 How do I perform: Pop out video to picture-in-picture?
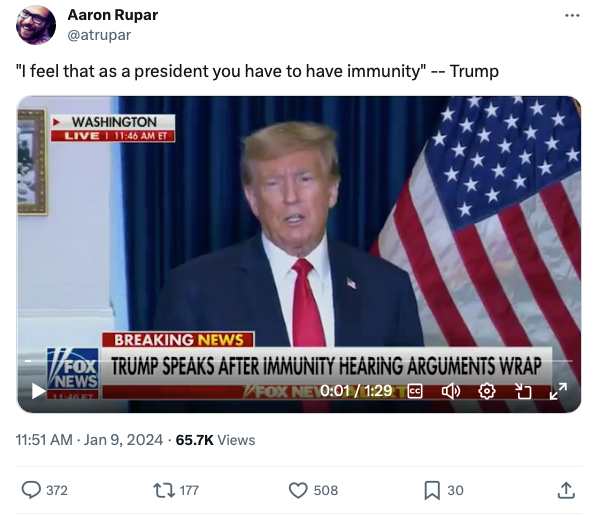tap(523, 391)
